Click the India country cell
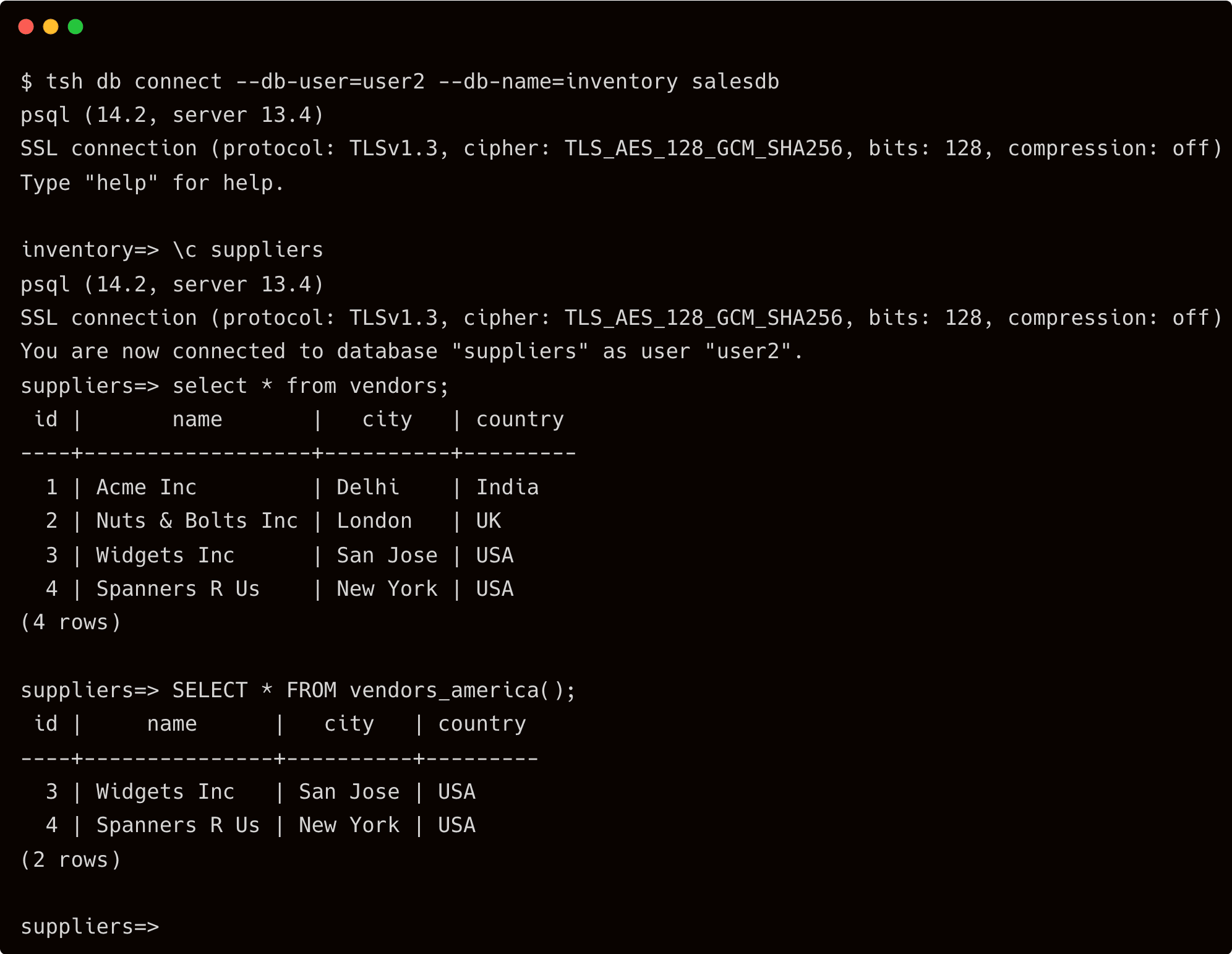Screen dimensions: 1232x954 click(x=507, y=488)
